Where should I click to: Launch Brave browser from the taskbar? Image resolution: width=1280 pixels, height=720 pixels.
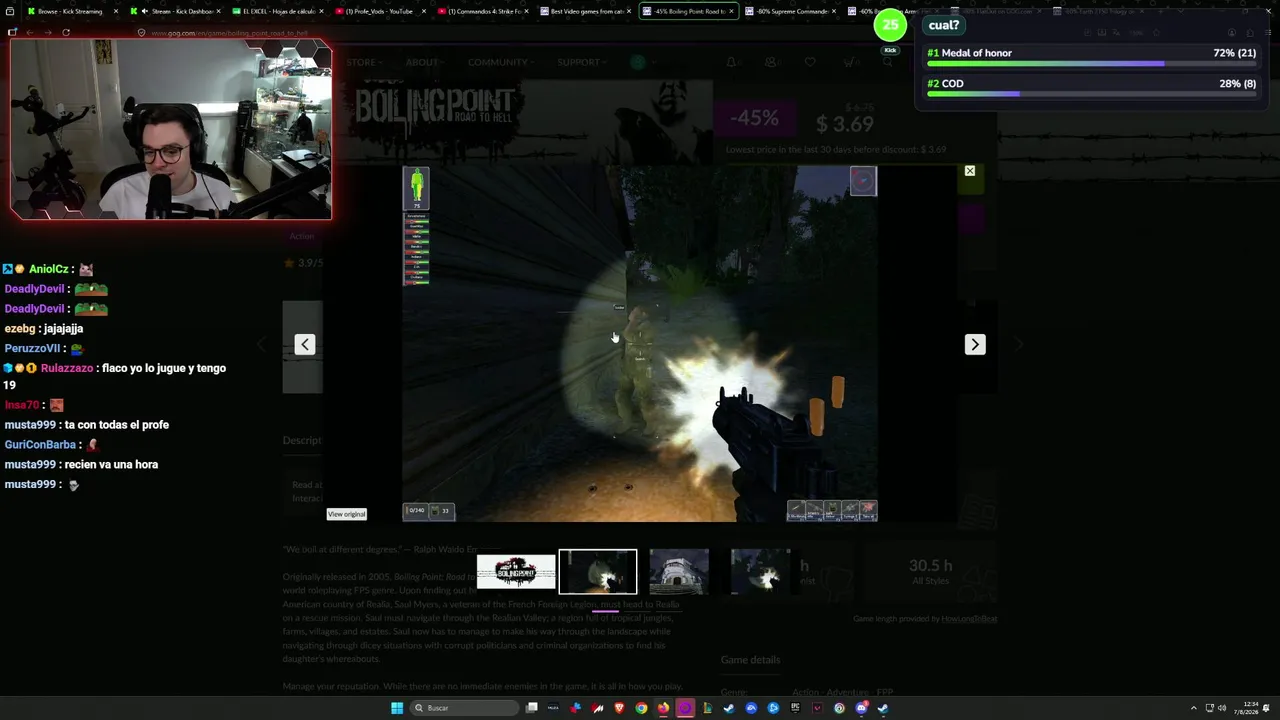[619, 708]
